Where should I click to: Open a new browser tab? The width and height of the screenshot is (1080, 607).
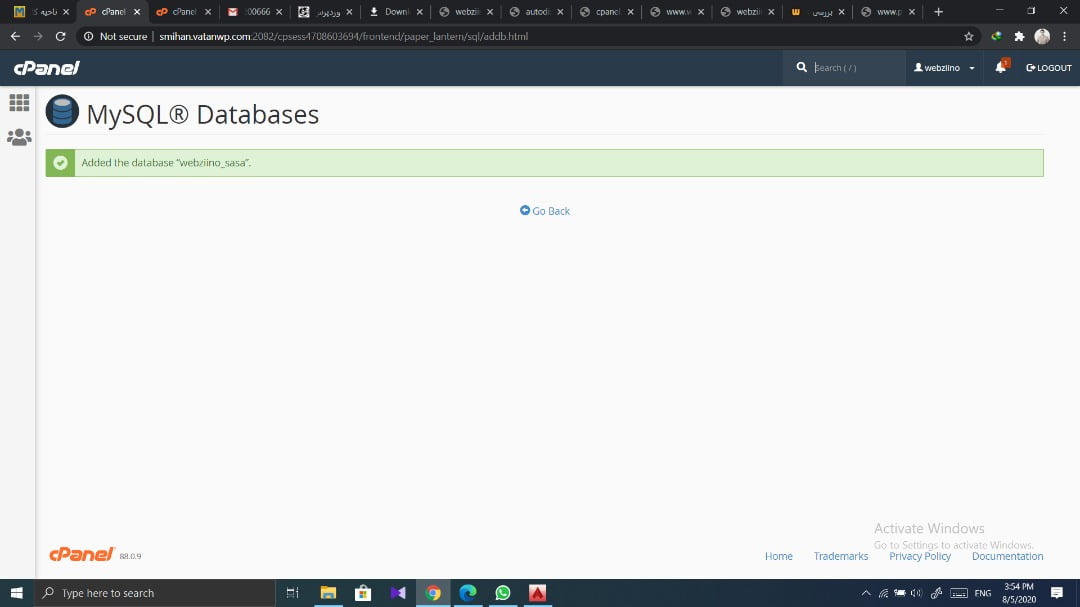click(938, 12)
